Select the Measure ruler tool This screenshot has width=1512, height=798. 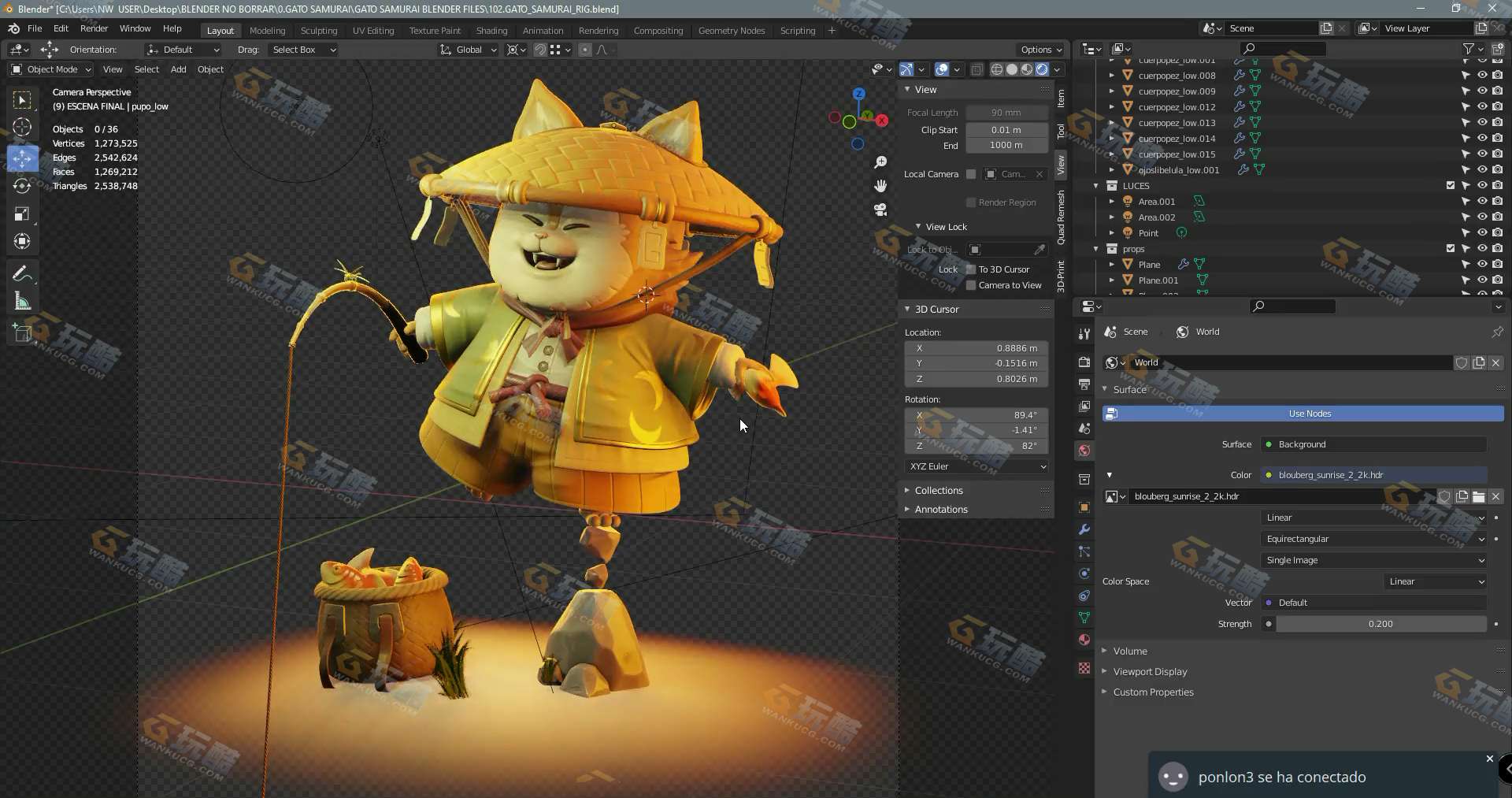coord(23,302)
